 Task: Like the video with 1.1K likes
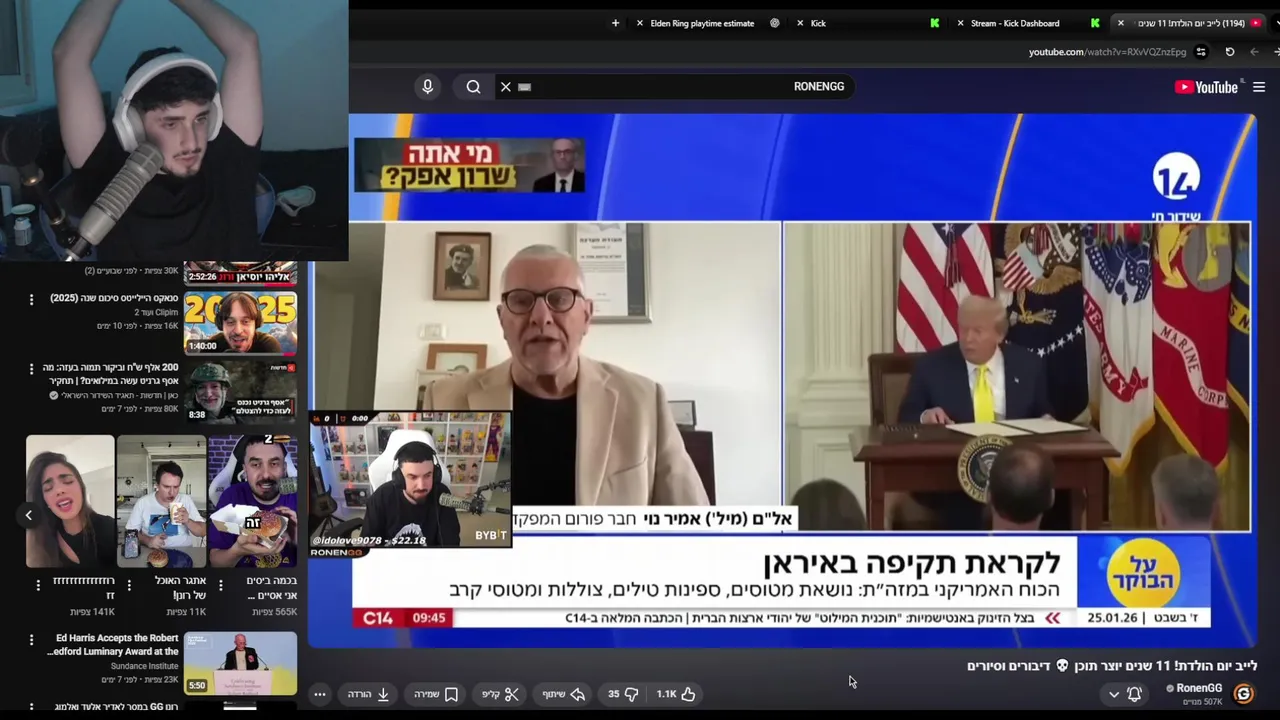click(x=676, y=694)
